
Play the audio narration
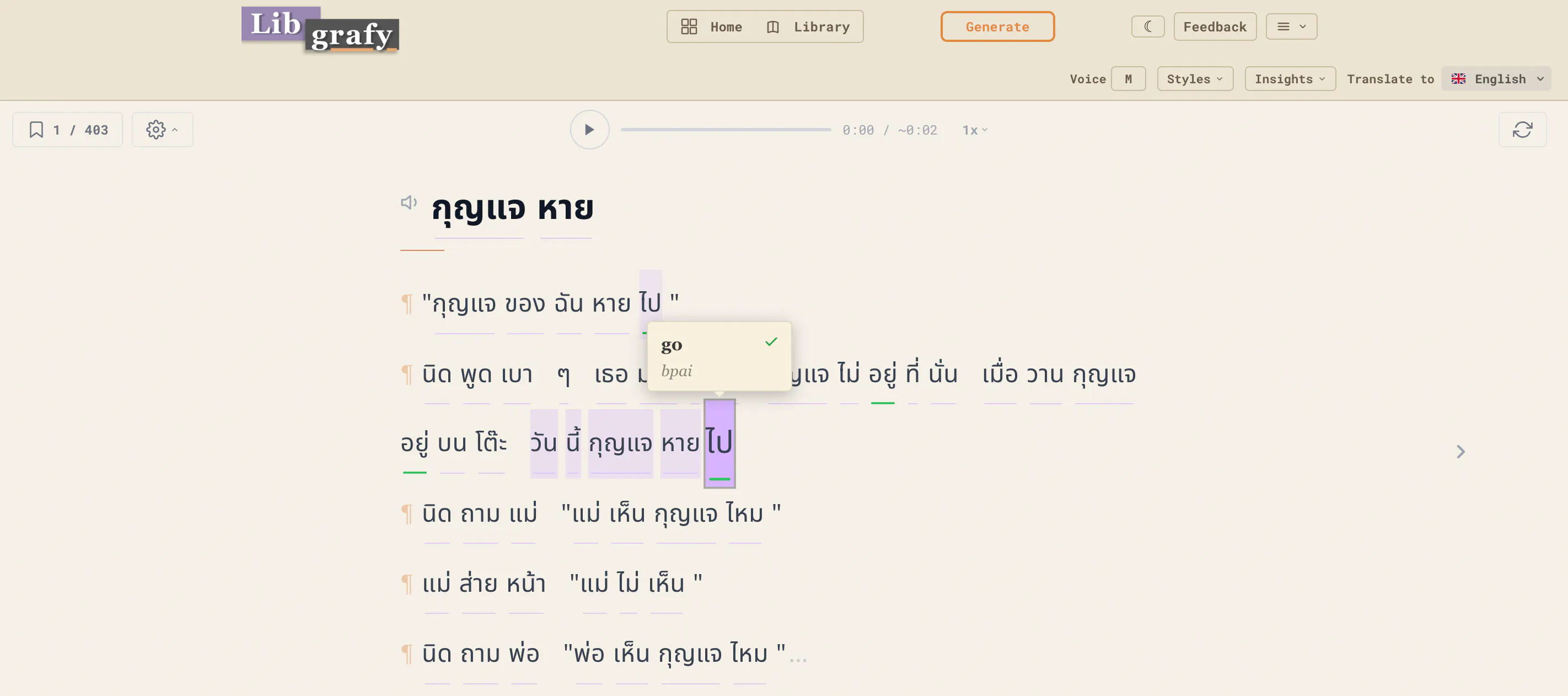(589, 130)
